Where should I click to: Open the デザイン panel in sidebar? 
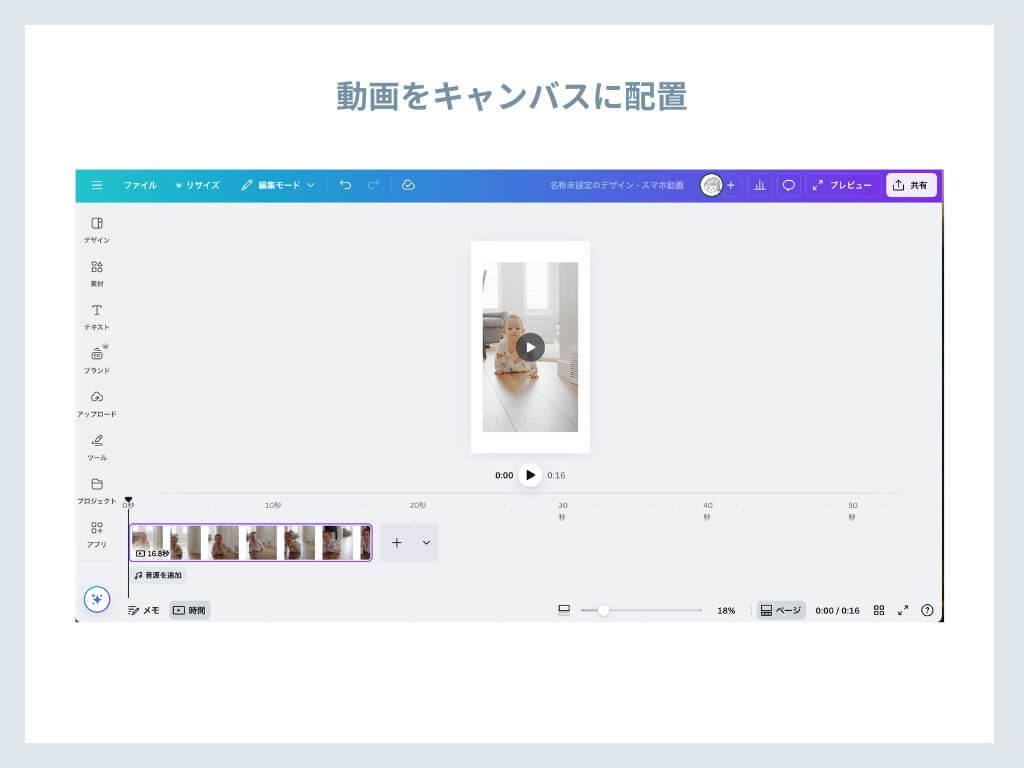[97, 230]
